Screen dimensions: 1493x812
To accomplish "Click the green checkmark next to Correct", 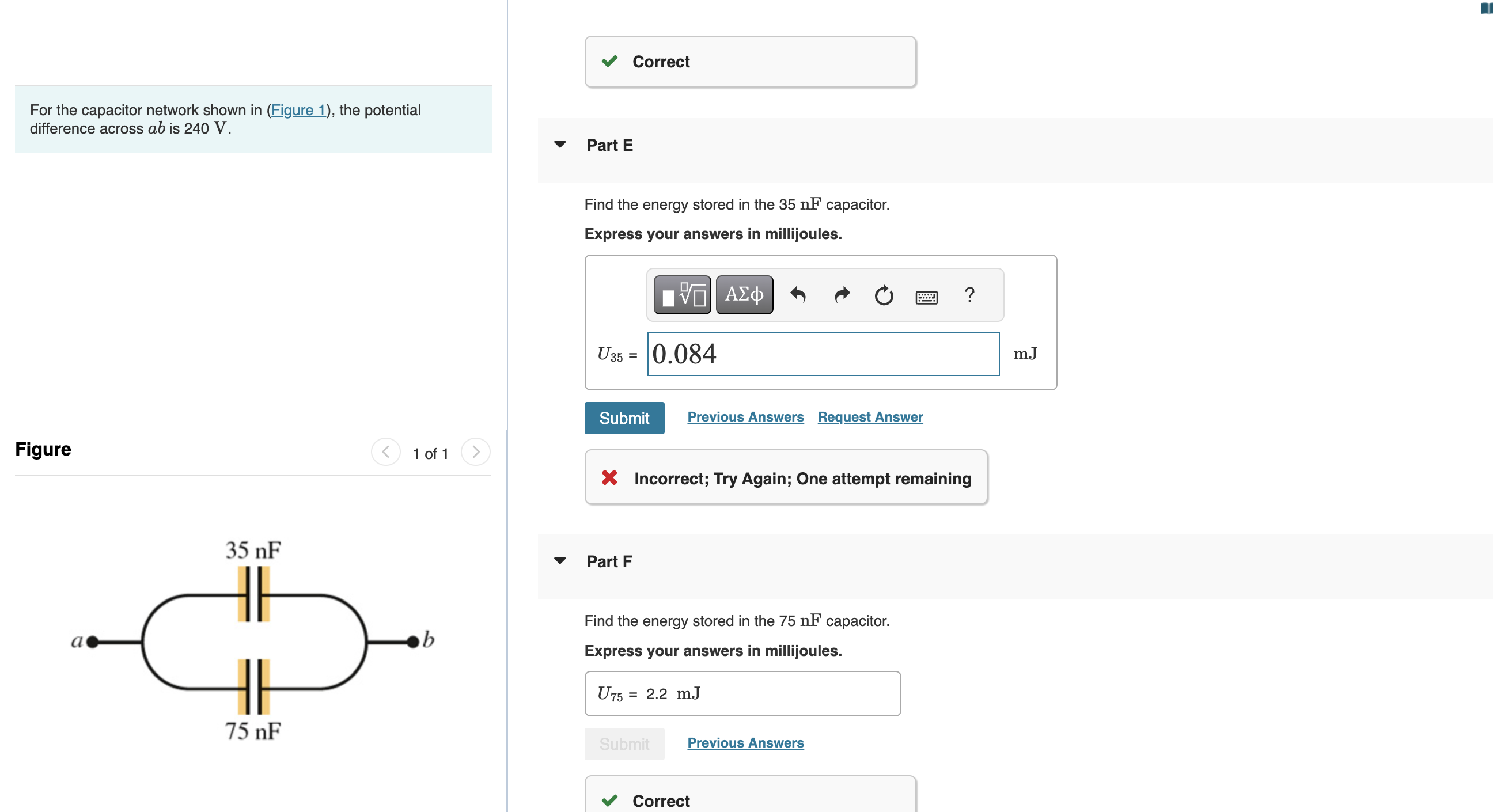I will click(x=609, y=62).
